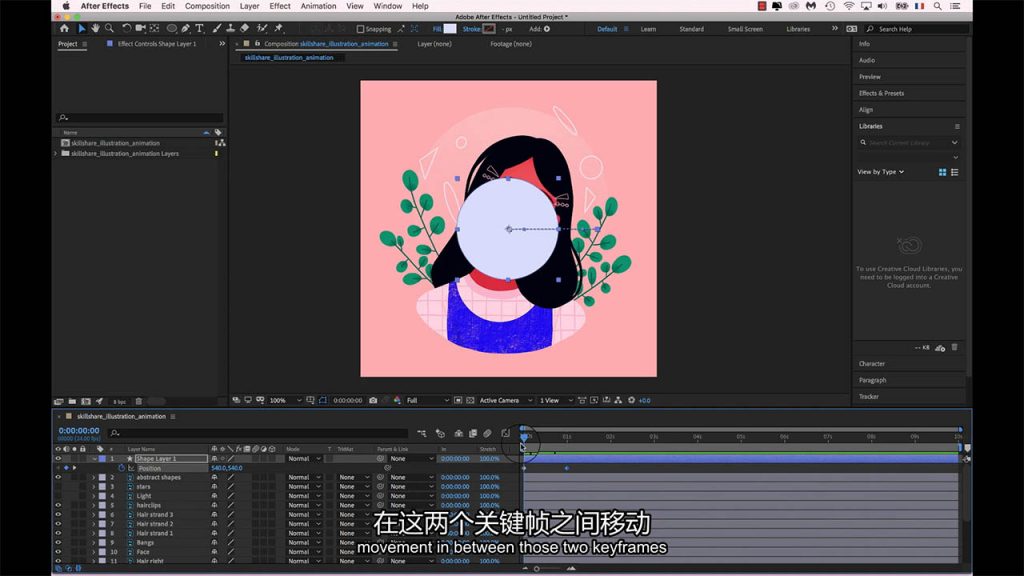This screenshot has width=1024, height=576.
Task: Select the Rotation tool
Action: click(126, 29)
